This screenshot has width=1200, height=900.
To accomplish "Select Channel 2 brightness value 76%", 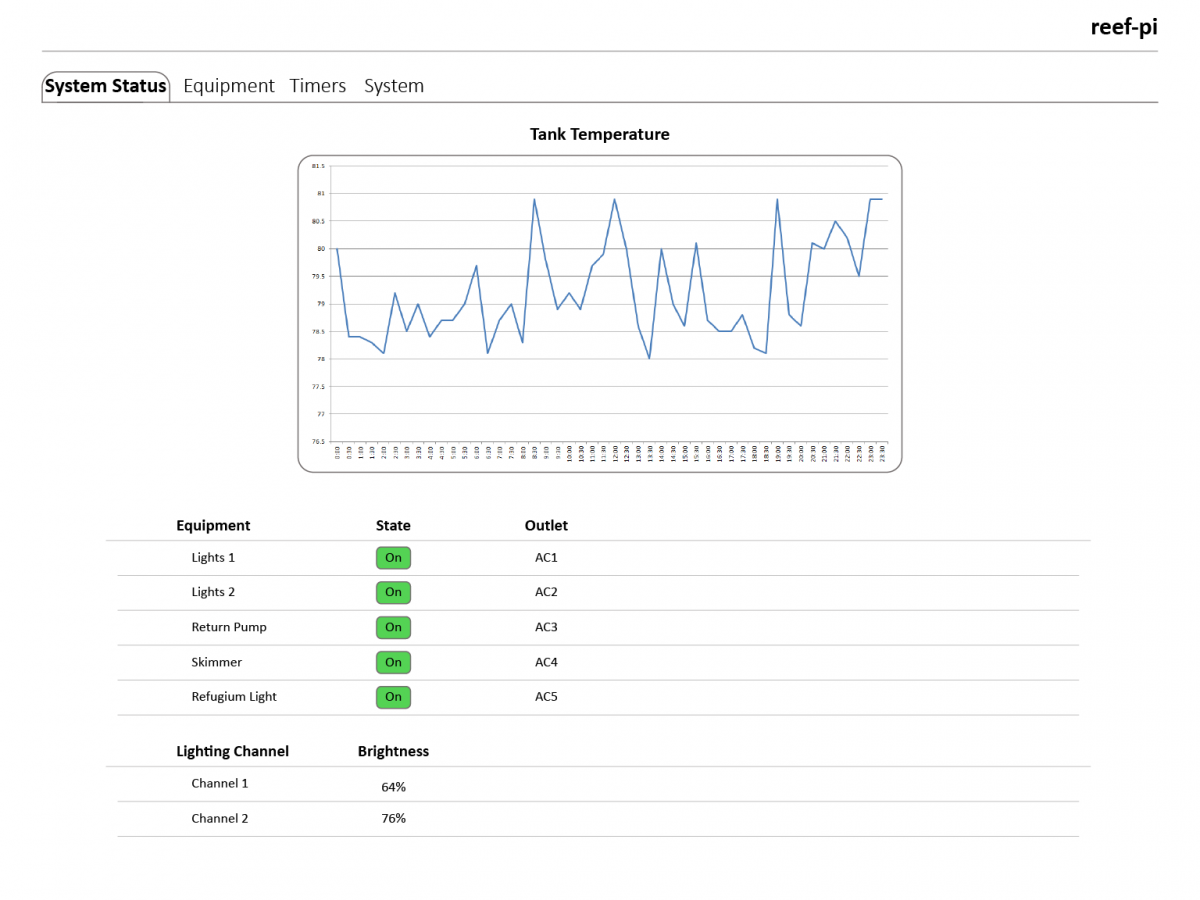I will pos(393,819).
